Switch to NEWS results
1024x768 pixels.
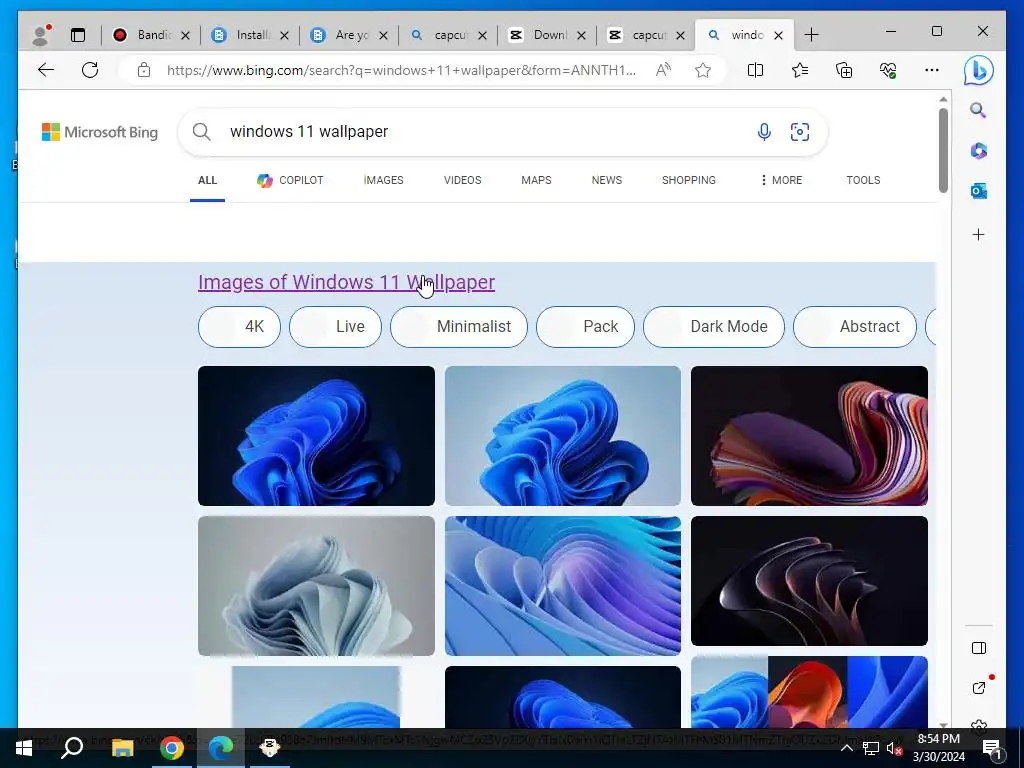point(607,180)
